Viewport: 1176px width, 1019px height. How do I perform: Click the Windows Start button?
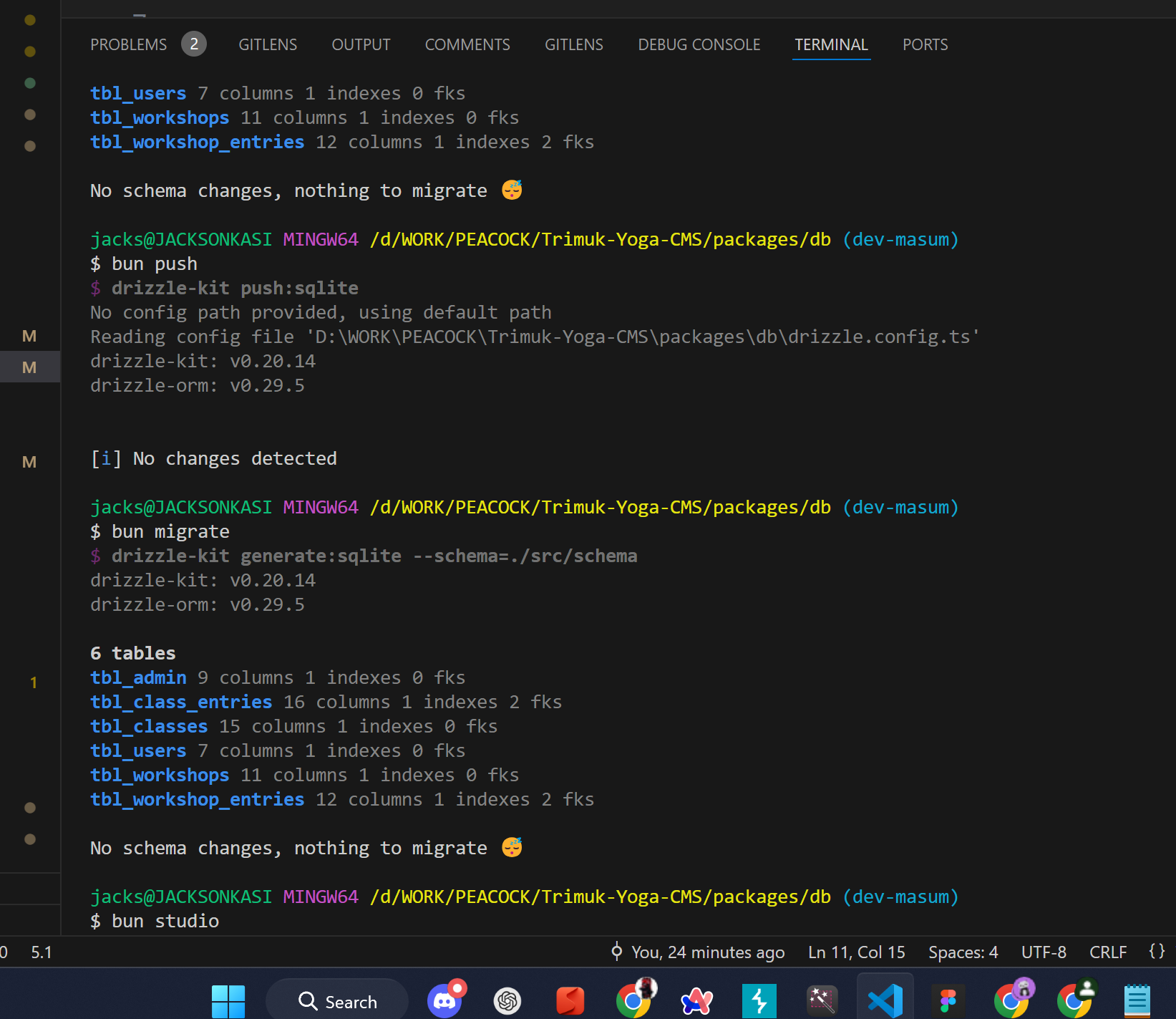228,1000
